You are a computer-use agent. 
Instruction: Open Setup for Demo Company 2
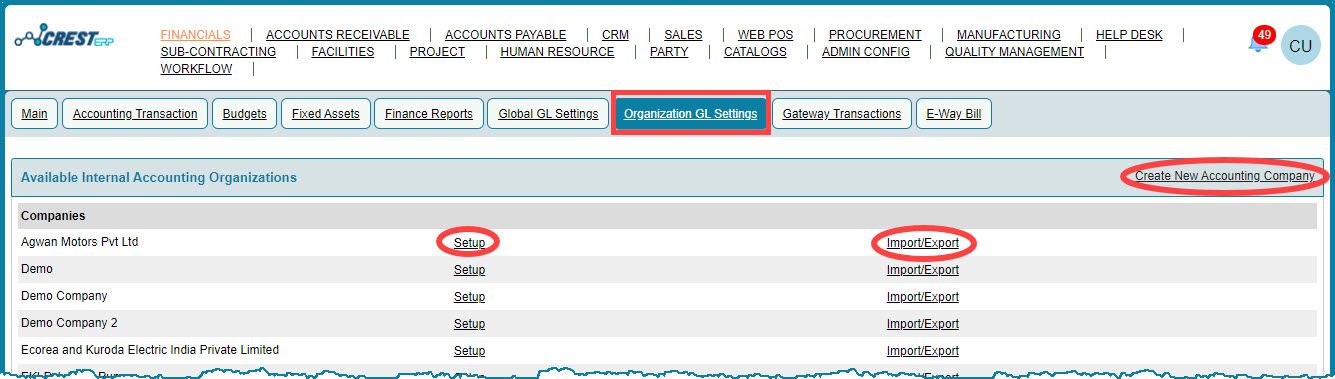pos(469,324)
